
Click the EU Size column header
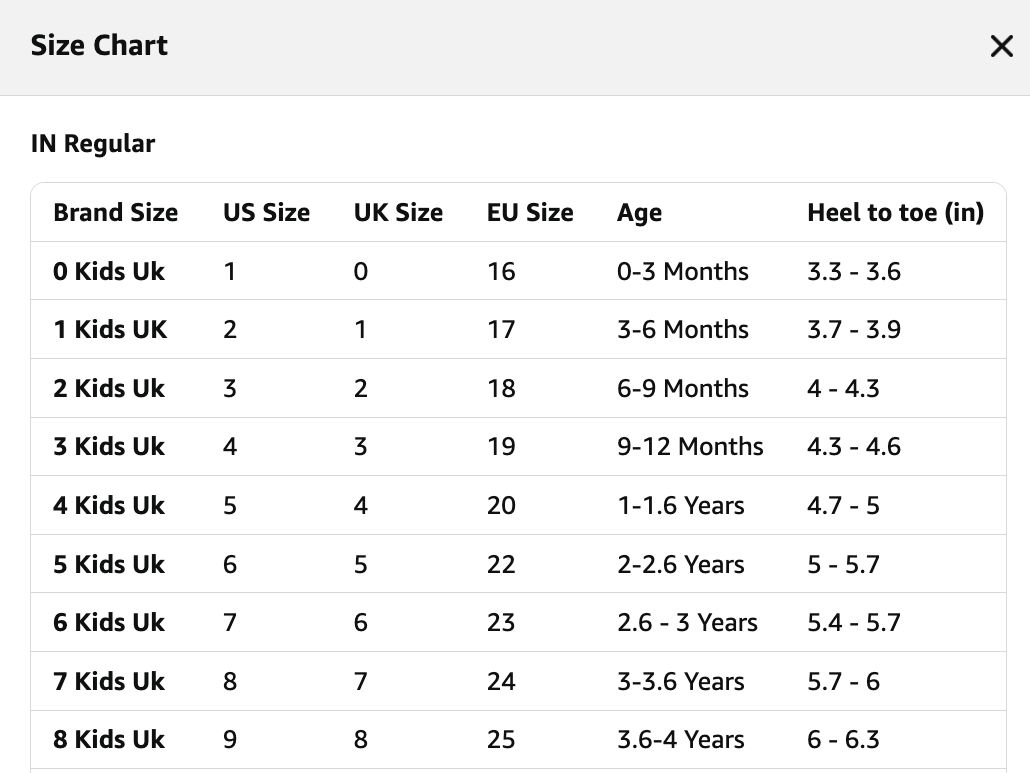coord(530,213)
